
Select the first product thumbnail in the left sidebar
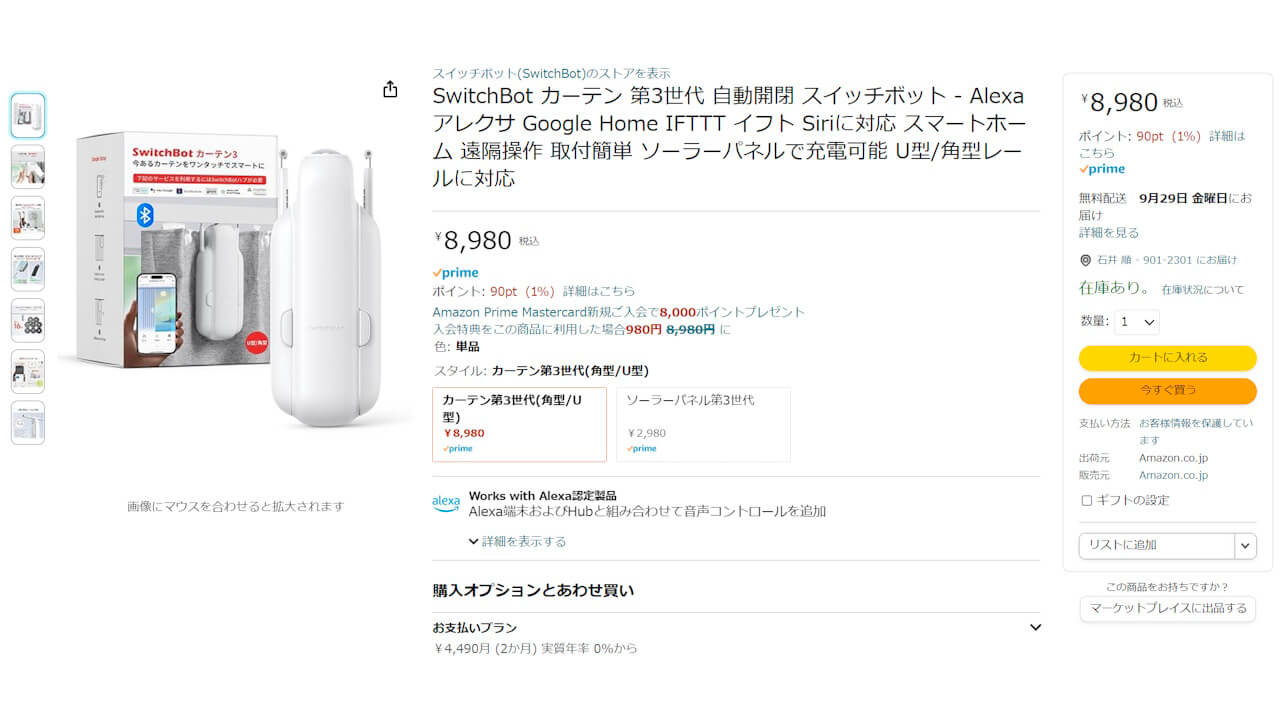point(27,114)
